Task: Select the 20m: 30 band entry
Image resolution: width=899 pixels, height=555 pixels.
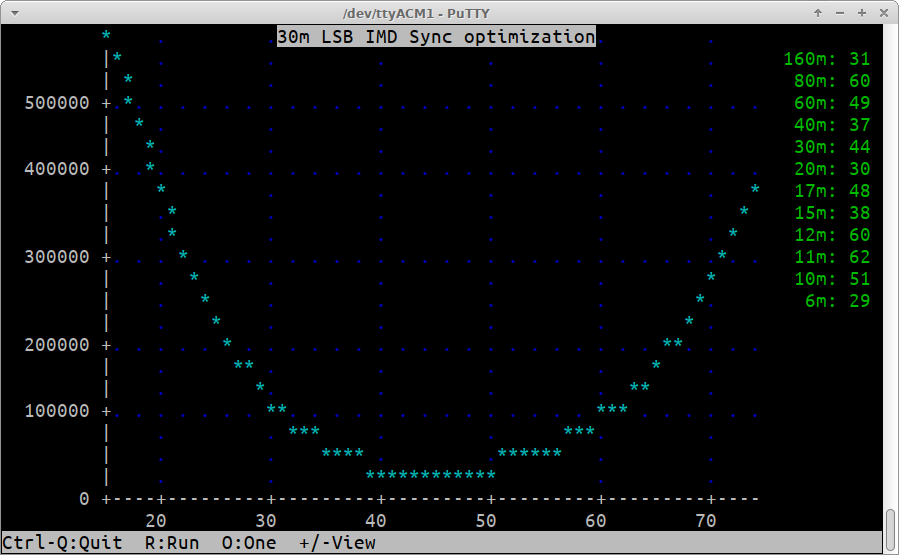Action: (x=831, y=169)
